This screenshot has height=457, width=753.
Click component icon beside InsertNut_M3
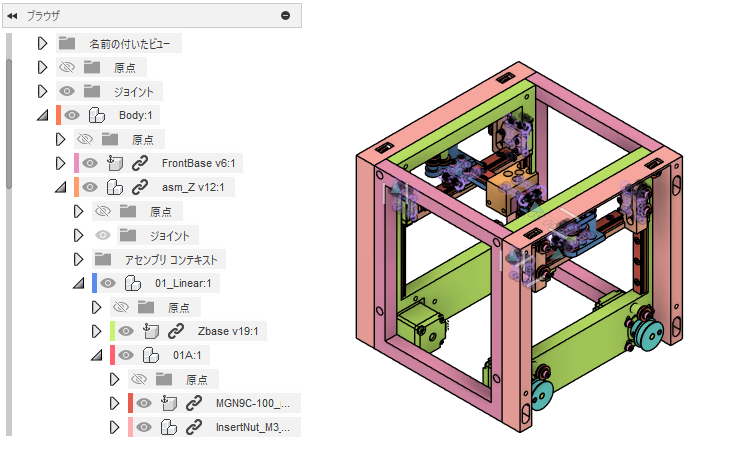tap(169, 427)
